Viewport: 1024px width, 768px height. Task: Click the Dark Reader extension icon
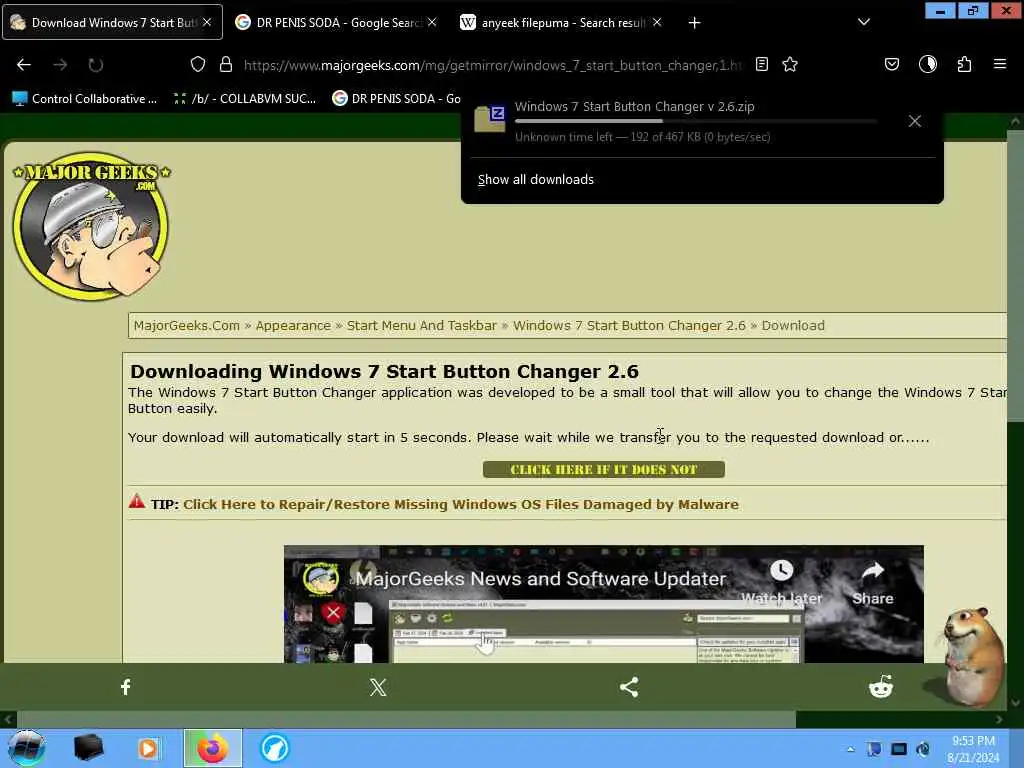coord(928,64)
